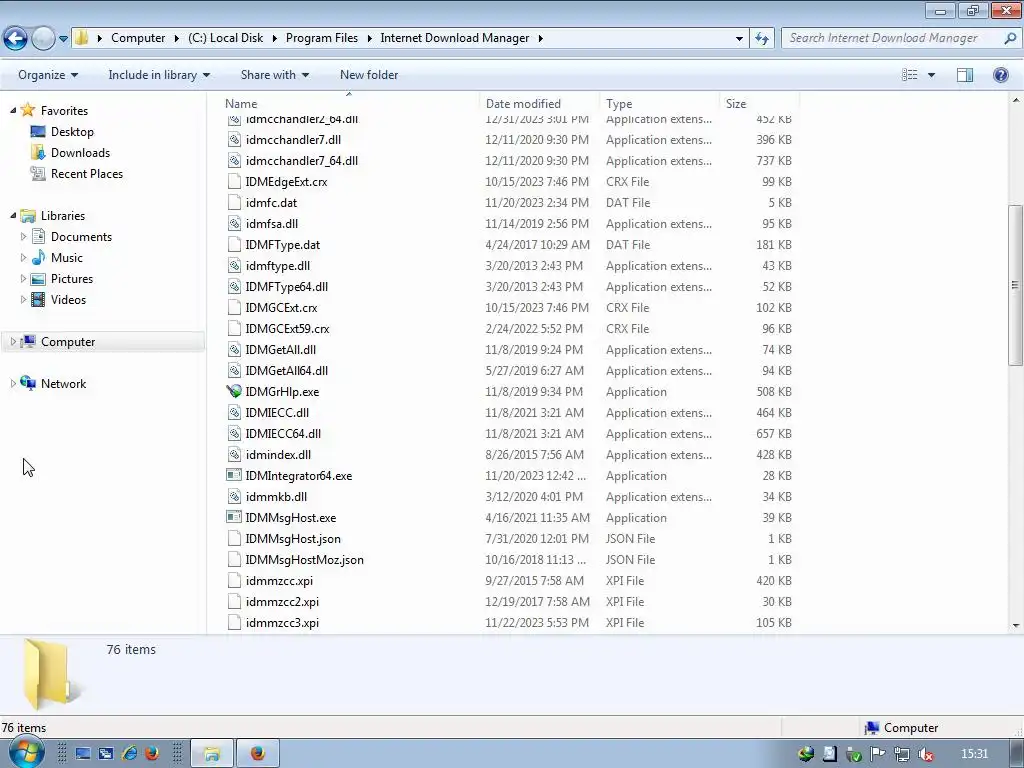Select the idmcchandler7.dll file icon

(234, 140)
